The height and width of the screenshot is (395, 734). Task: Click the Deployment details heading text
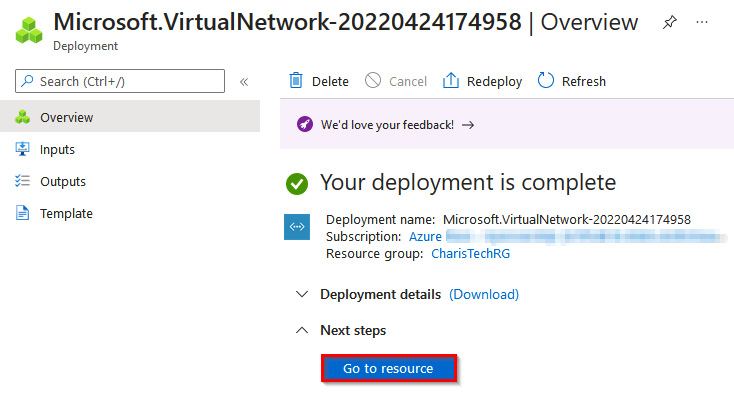tap(381, 294)
